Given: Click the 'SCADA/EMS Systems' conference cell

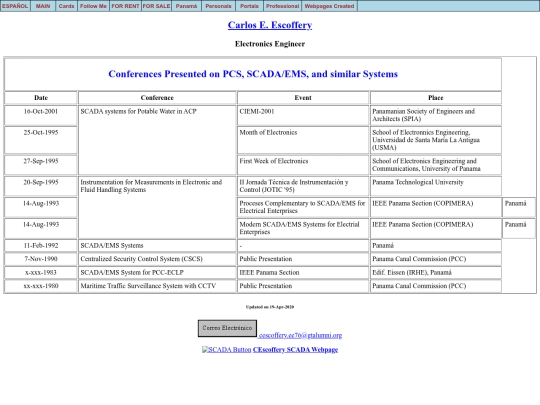Looking at the screenshot, I should (157, 246).
